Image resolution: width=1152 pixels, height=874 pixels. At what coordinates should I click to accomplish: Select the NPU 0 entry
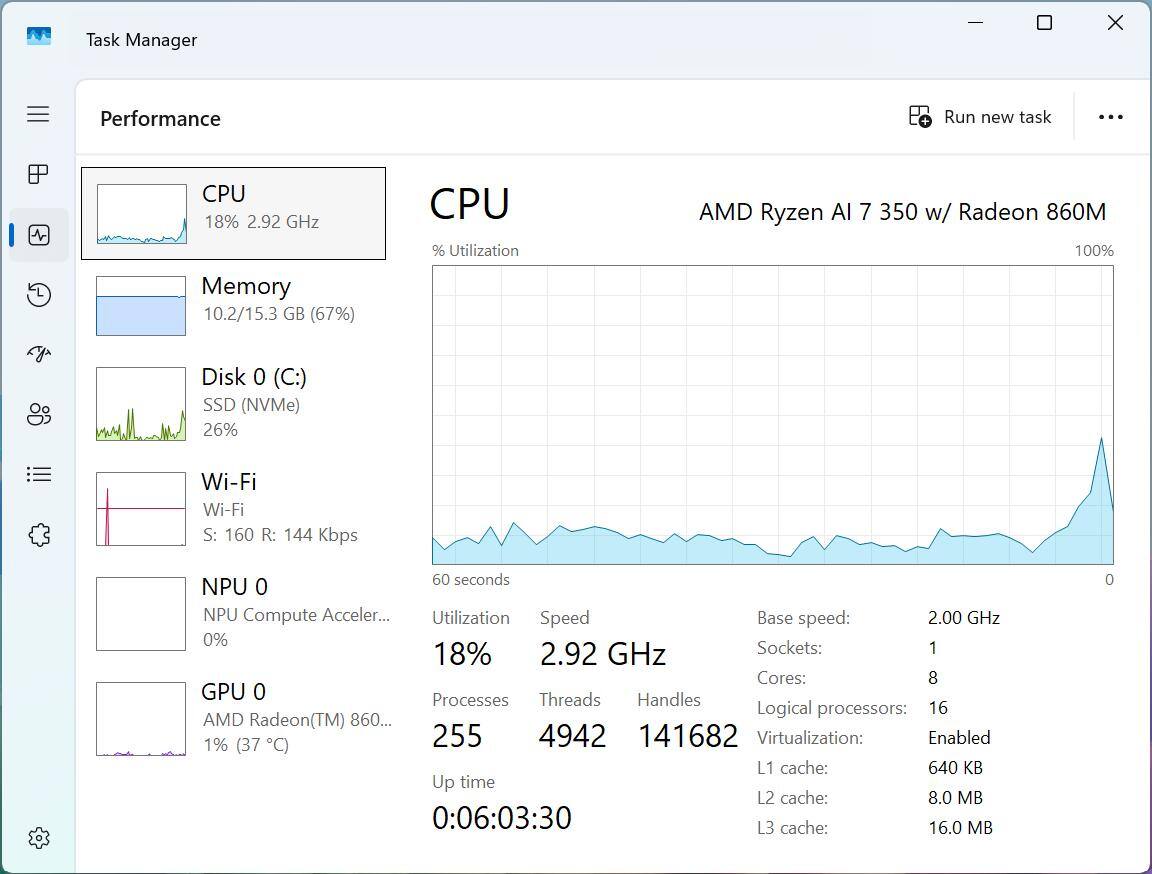coord(235,612)
